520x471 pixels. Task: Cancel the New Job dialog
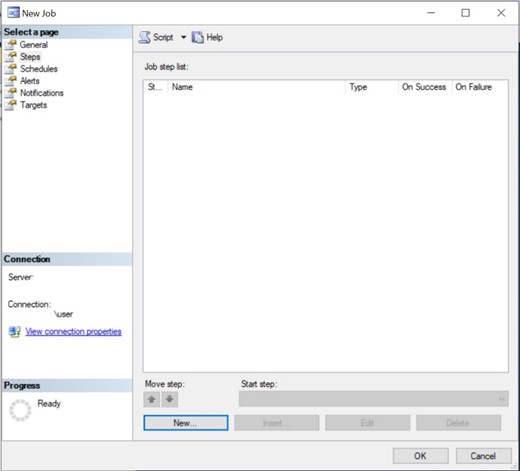tap(483, 456)
